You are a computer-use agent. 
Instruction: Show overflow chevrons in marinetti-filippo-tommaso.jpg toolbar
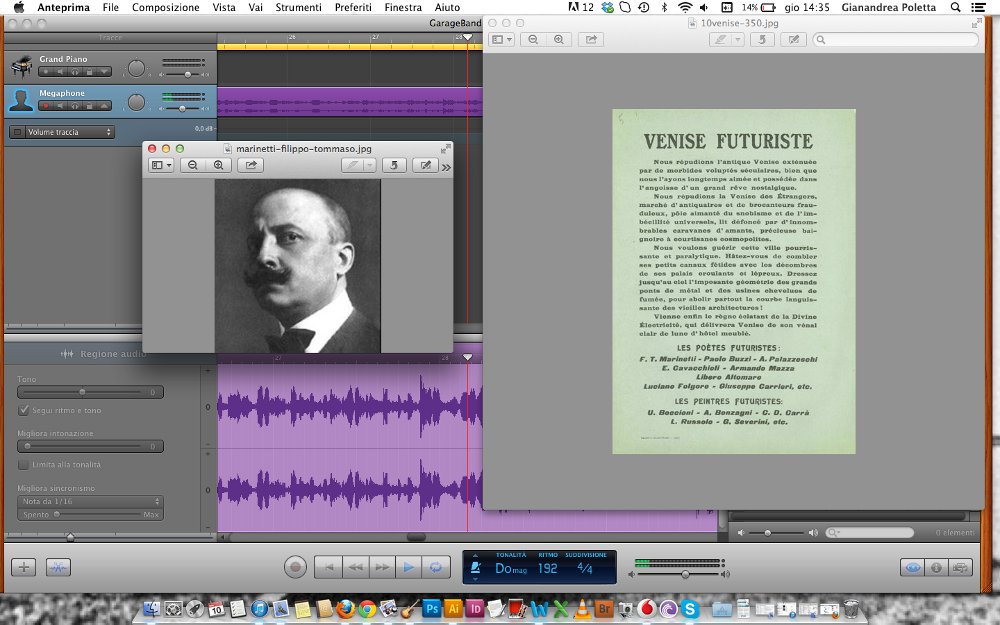[446, 167]
